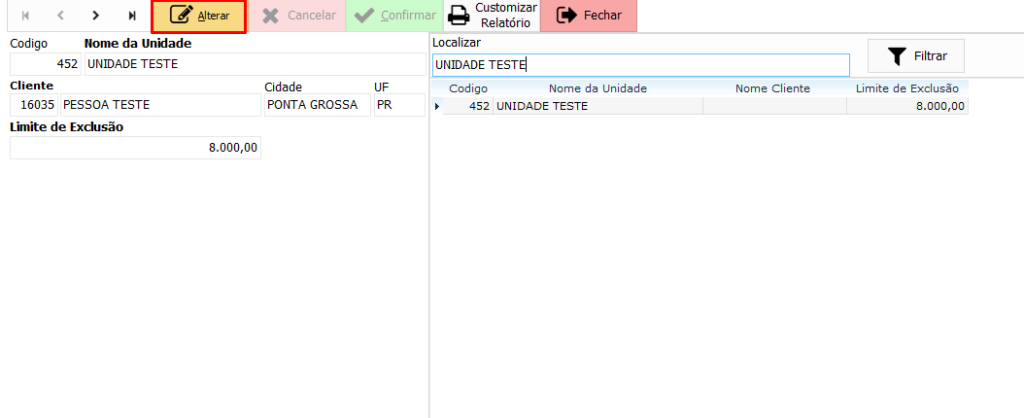Go to the next record

[96, 16]
